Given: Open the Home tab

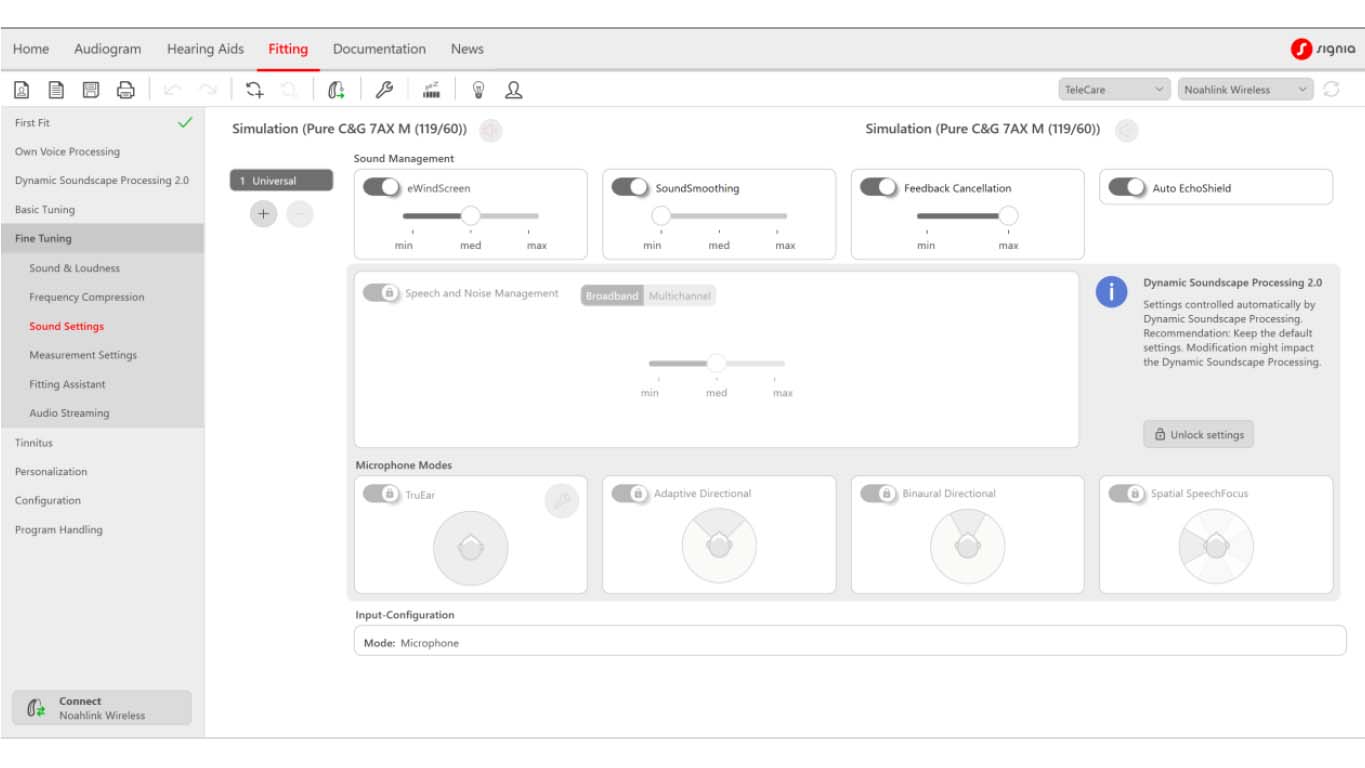Looking at the screenshot, I should tap(31, 49).
